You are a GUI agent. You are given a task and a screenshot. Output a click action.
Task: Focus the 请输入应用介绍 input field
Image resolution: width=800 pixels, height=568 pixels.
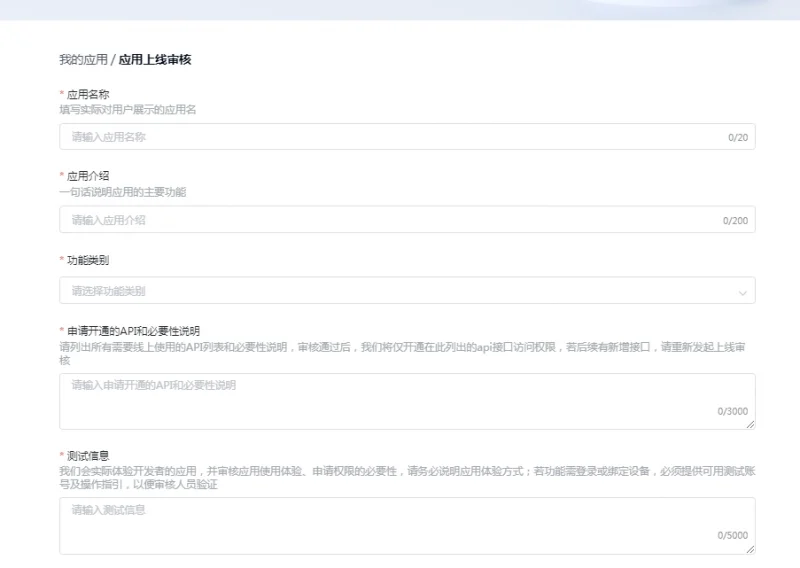(407, 220)
